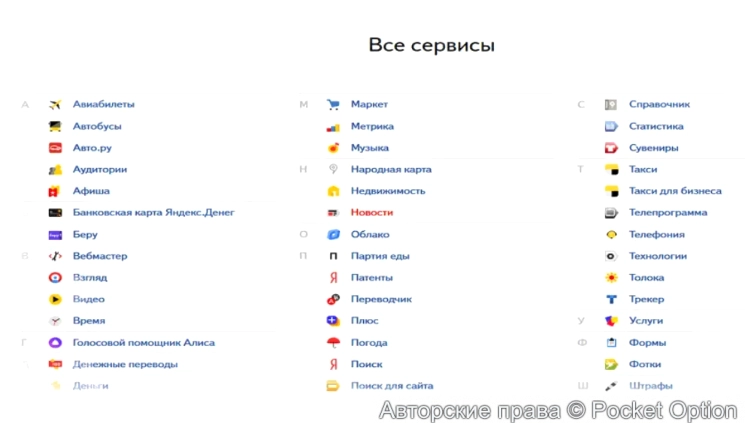
Task: Click the Аудитории service icon
Action: pyautogui.click(x=55, y=169)
